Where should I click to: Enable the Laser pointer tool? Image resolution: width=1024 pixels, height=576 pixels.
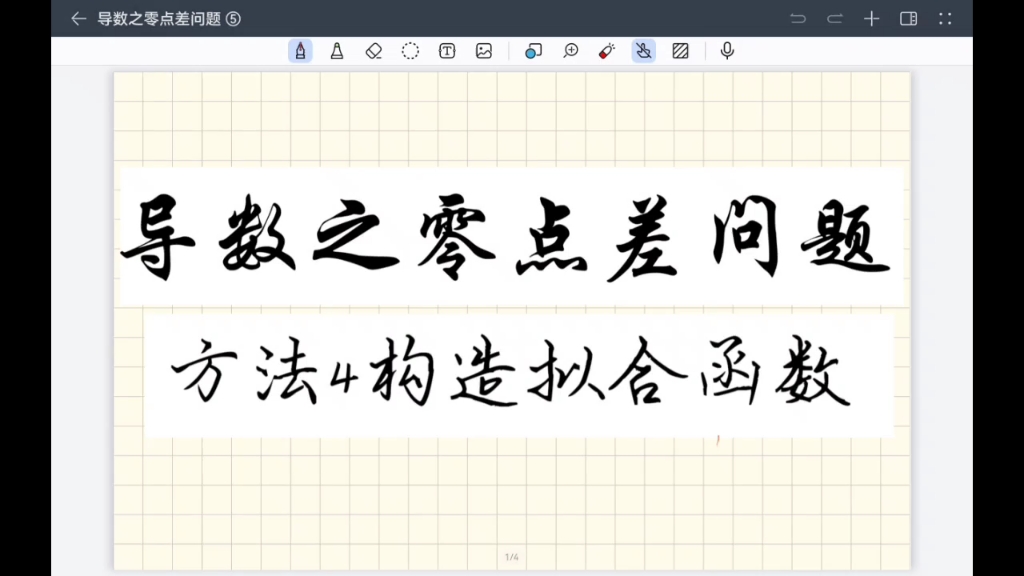[605, 50]
